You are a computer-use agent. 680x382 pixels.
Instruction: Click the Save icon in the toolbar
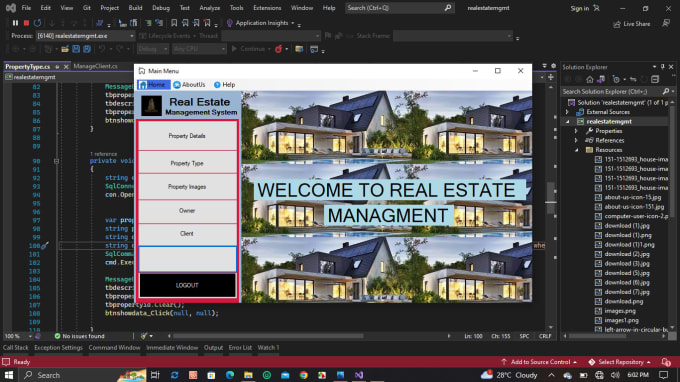(x=76, y=49)
